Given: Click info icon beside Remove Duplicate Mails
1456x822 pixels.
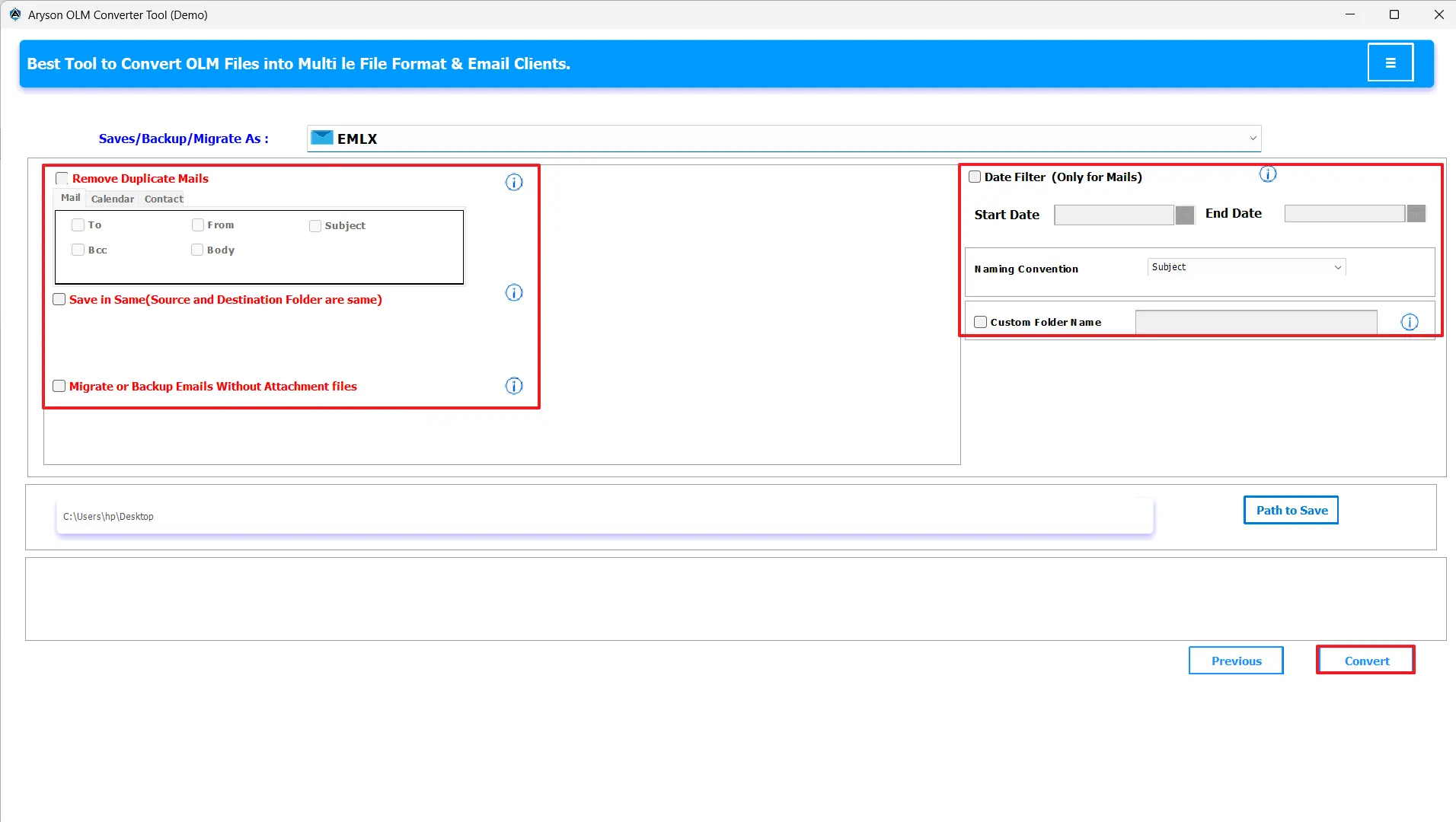Looking at the screenshot, I should click(514, 182).
